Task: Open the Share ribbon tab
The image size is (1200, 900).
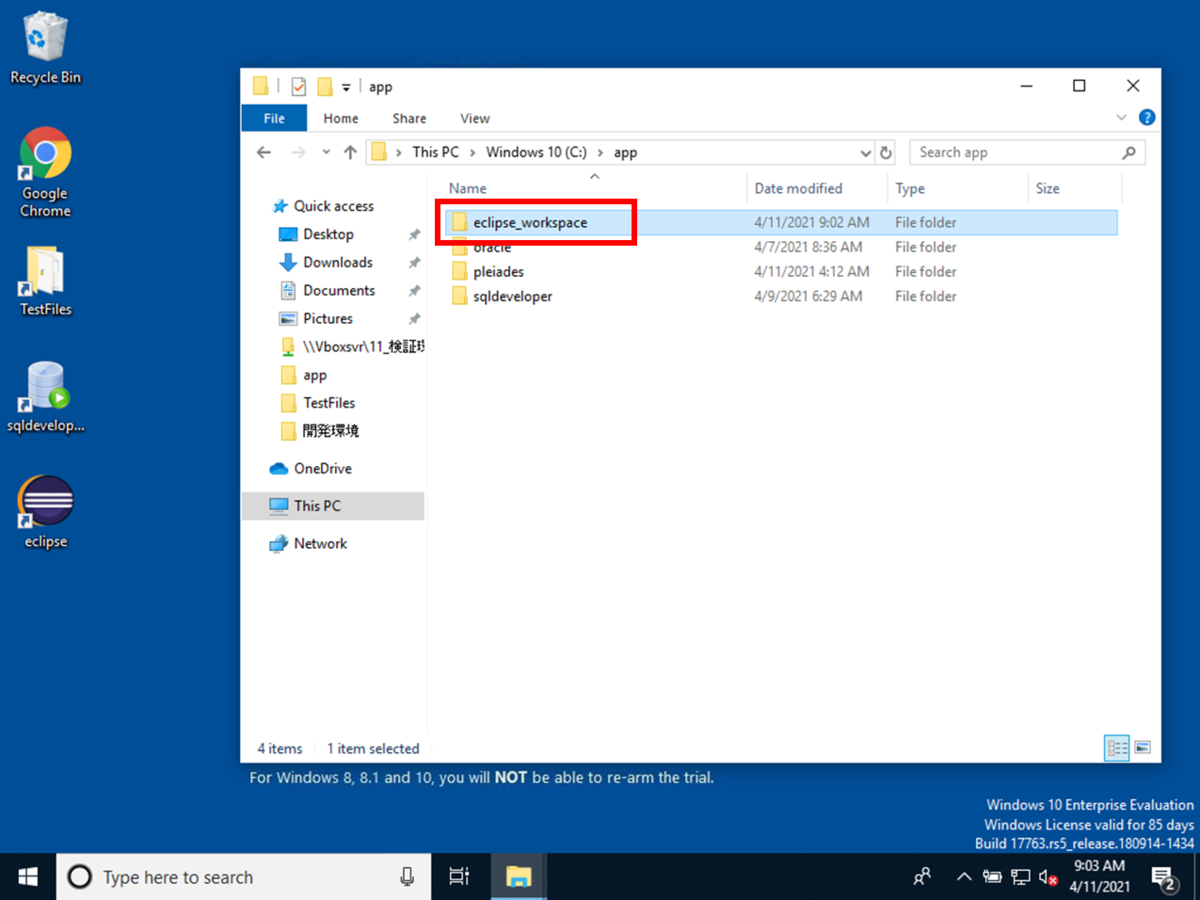Action: coord(409,118)
